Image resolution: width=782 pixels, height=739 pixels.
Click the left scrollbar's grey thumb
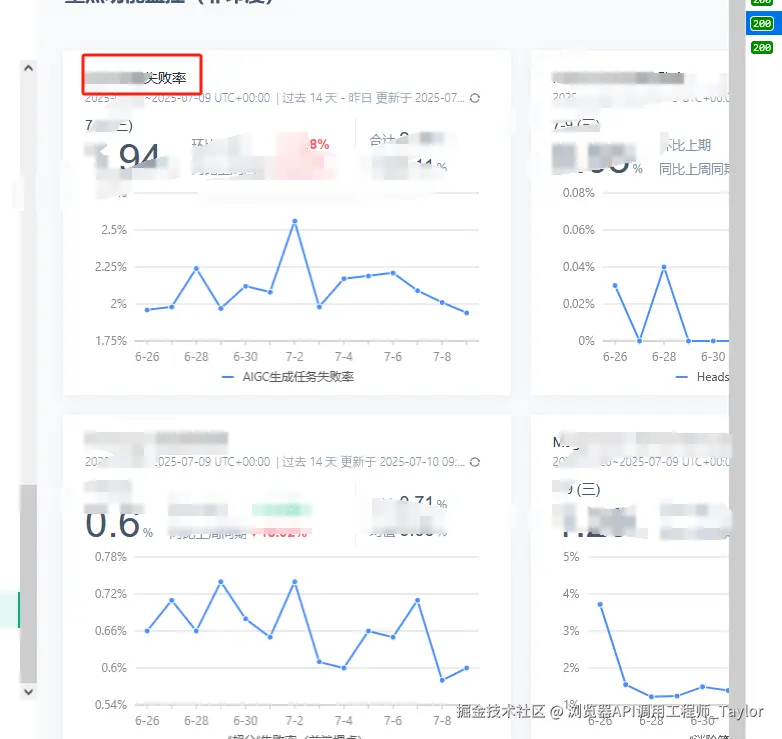coord(28,583)
